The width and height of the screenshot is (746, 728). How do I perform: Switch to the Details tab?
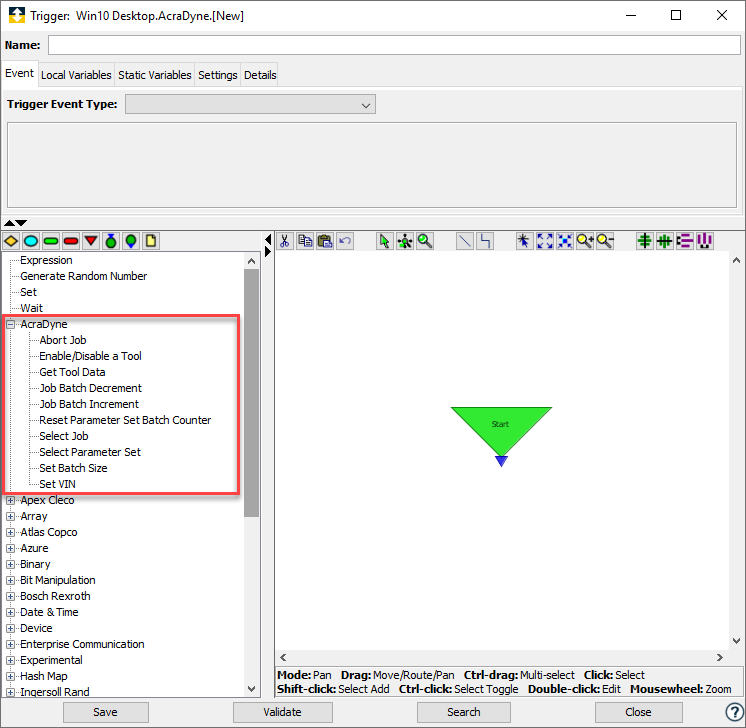tap(260, 75)
